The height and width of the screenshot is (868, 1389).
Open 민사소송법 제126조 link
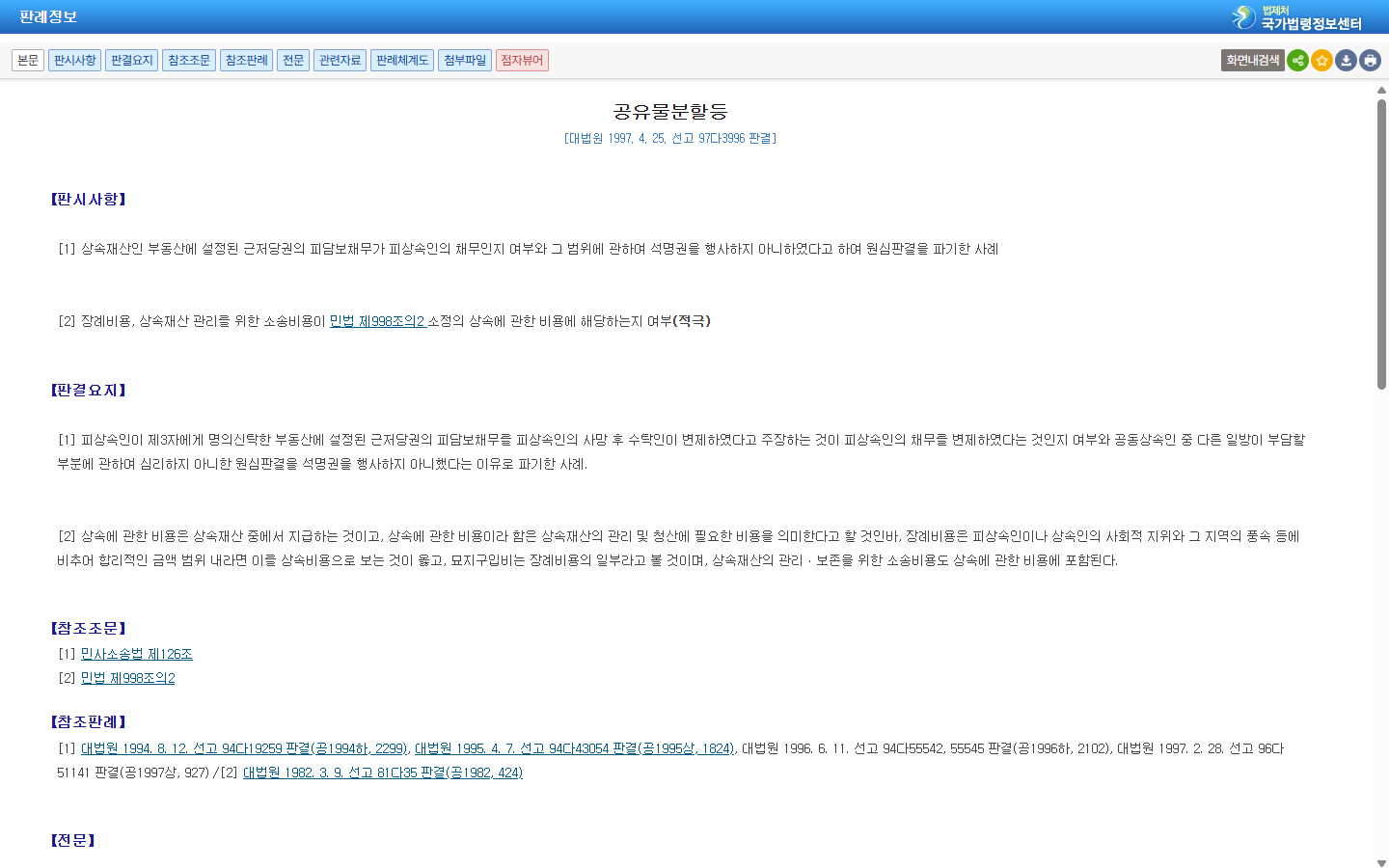click(137, 654)
